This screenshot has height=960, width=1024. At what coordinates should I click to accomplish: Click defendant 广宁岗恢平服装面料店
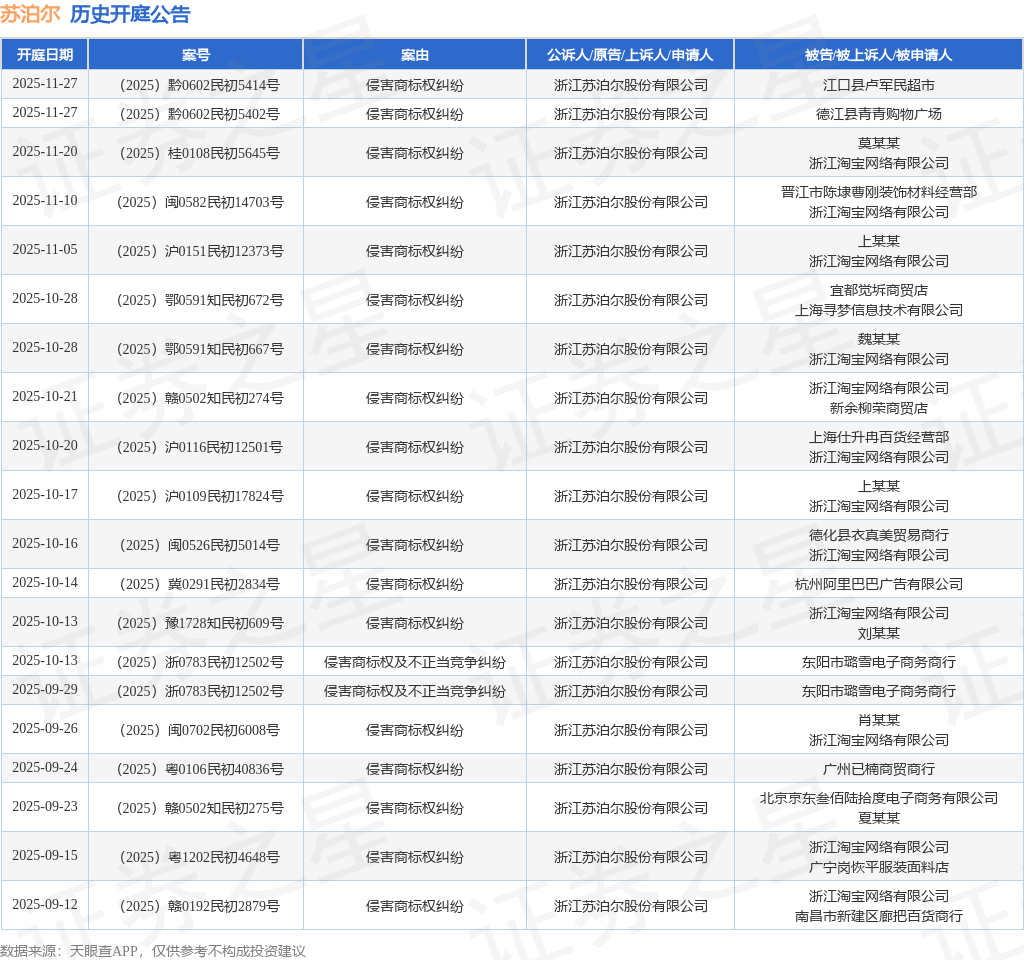[x=878, y=867]
